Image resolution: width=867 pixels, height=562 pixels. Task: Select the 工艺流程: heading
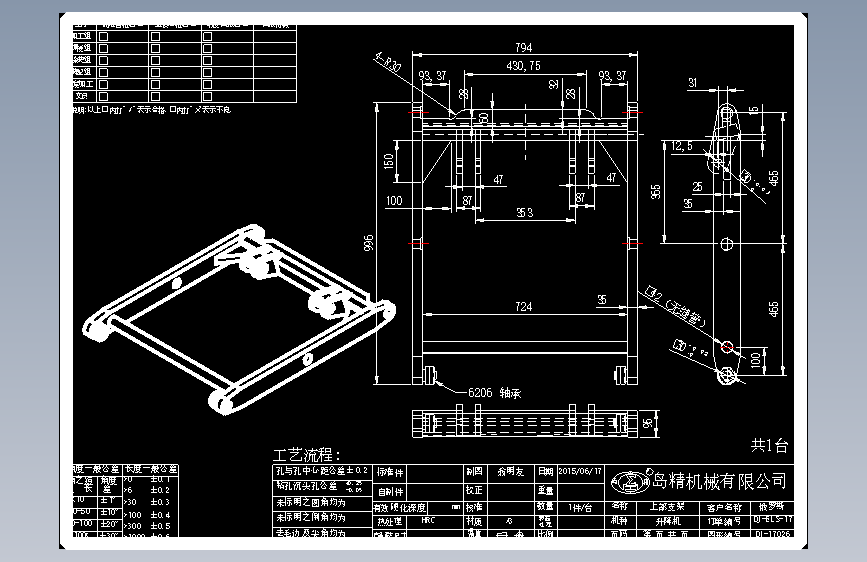pyautogui.click(x=307, y=455)
